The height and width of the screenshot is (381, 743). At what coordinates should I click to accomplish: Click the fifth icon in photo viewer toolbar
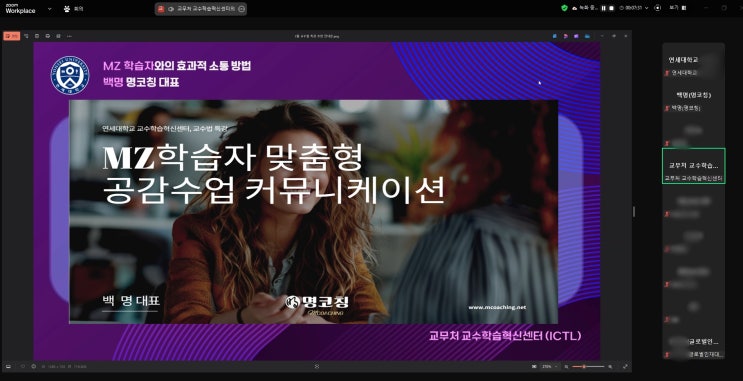[58, 36]
